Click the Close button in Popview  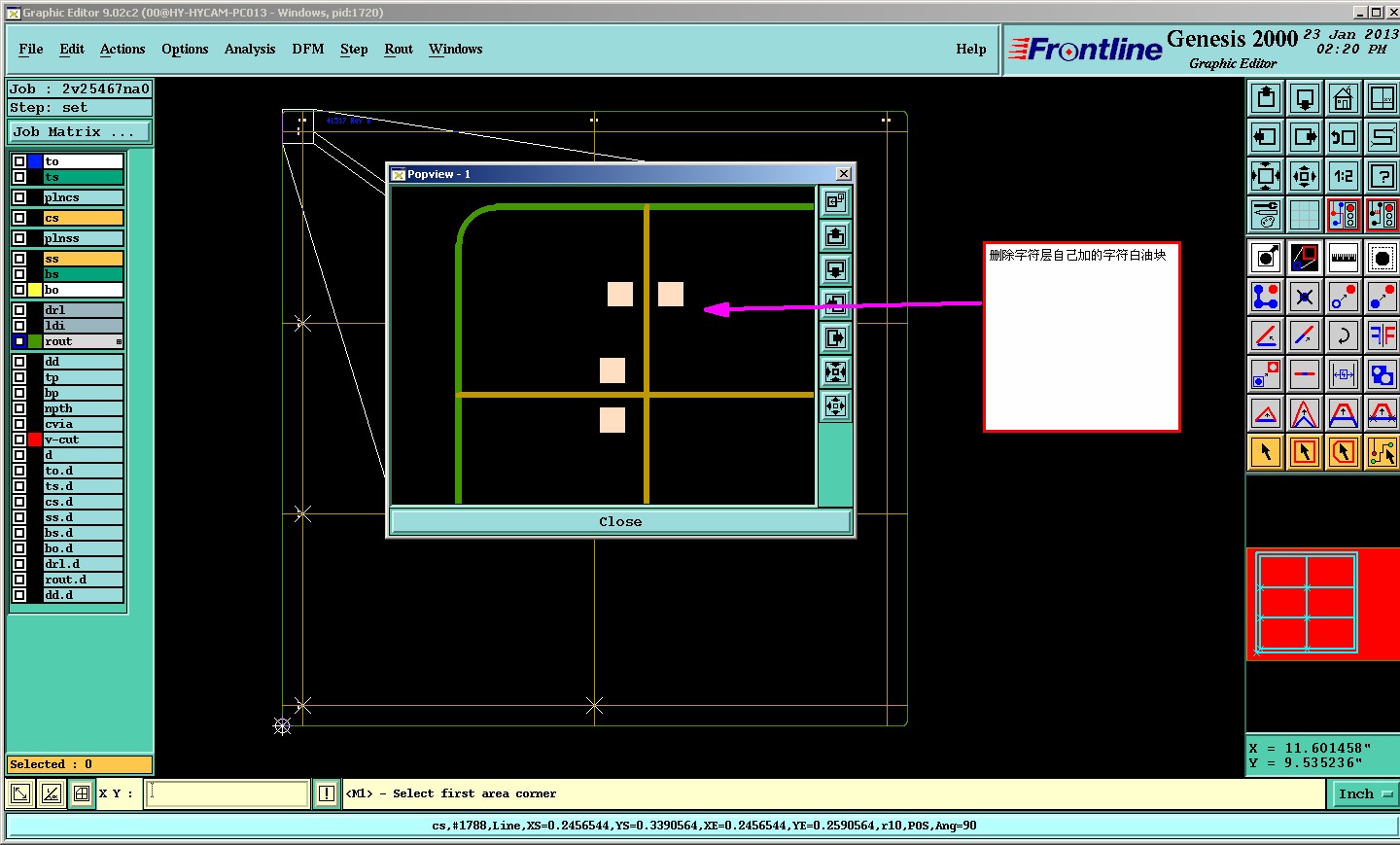tap(620, 522)
